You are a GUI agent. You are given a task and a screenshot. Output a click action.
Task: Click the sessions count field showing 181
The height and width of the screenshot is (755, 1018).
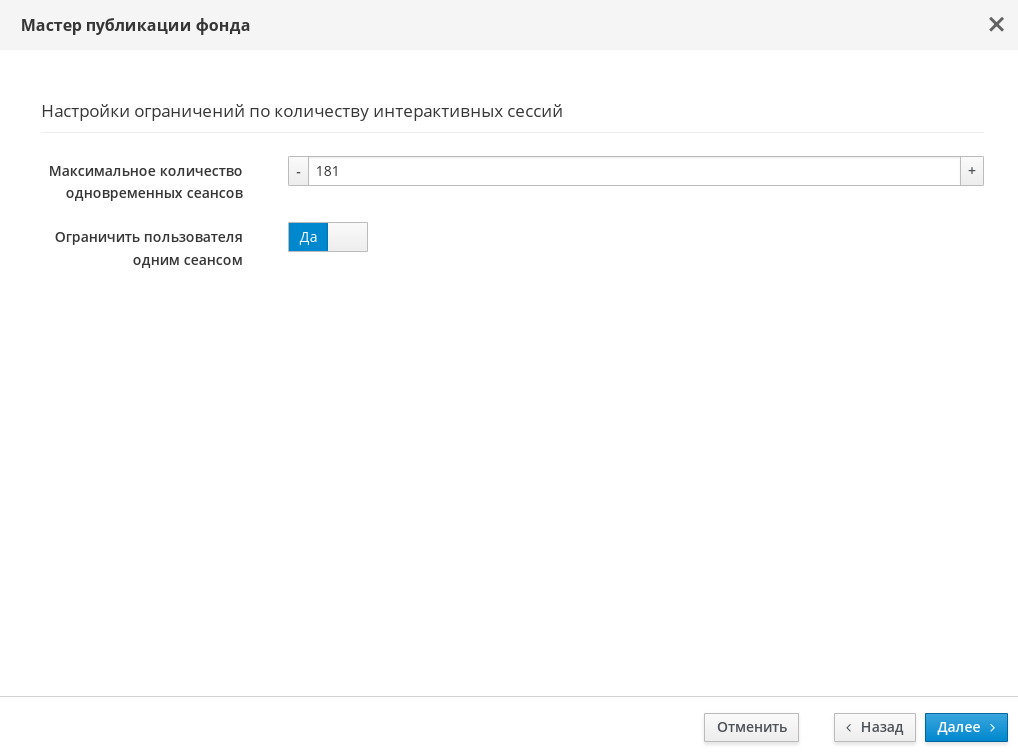click(x=634, y=171)
